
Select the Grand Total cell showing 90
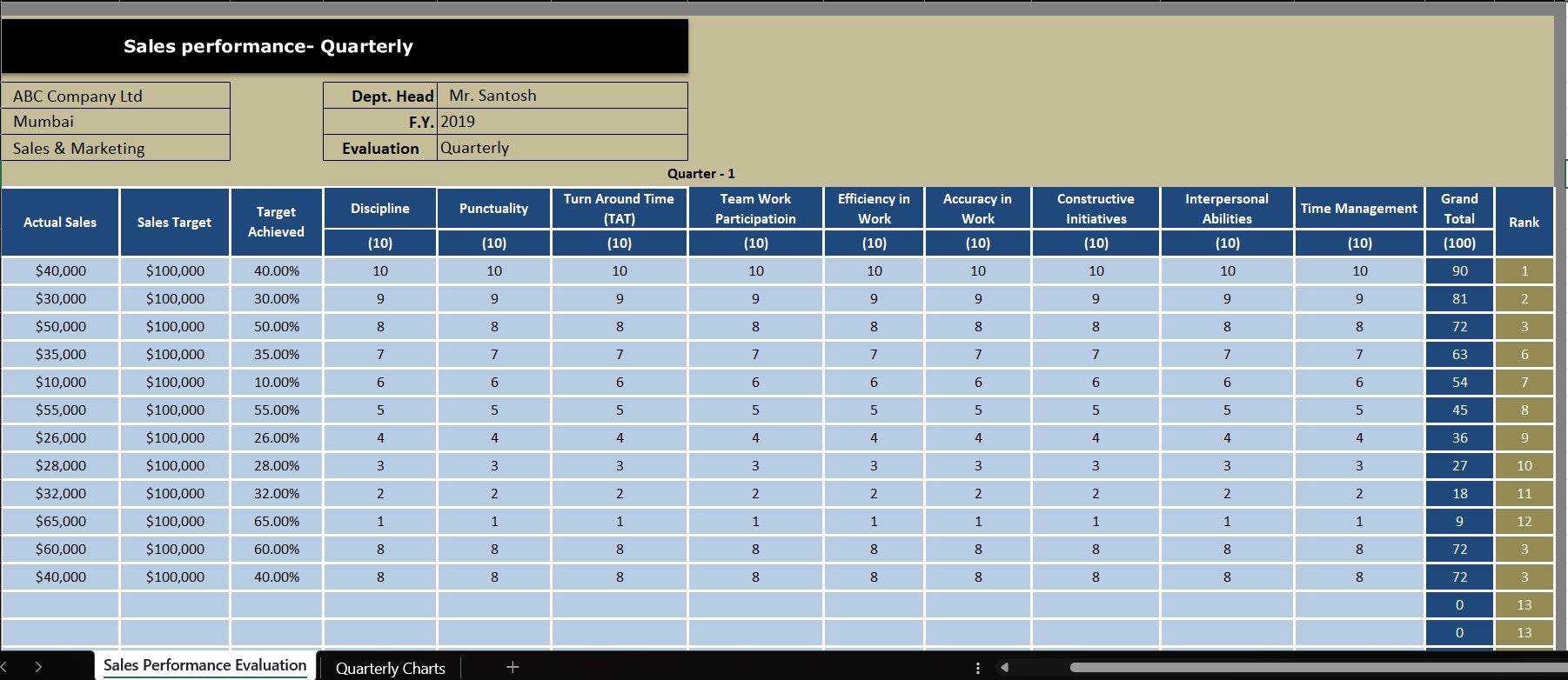click(1459, 271)
